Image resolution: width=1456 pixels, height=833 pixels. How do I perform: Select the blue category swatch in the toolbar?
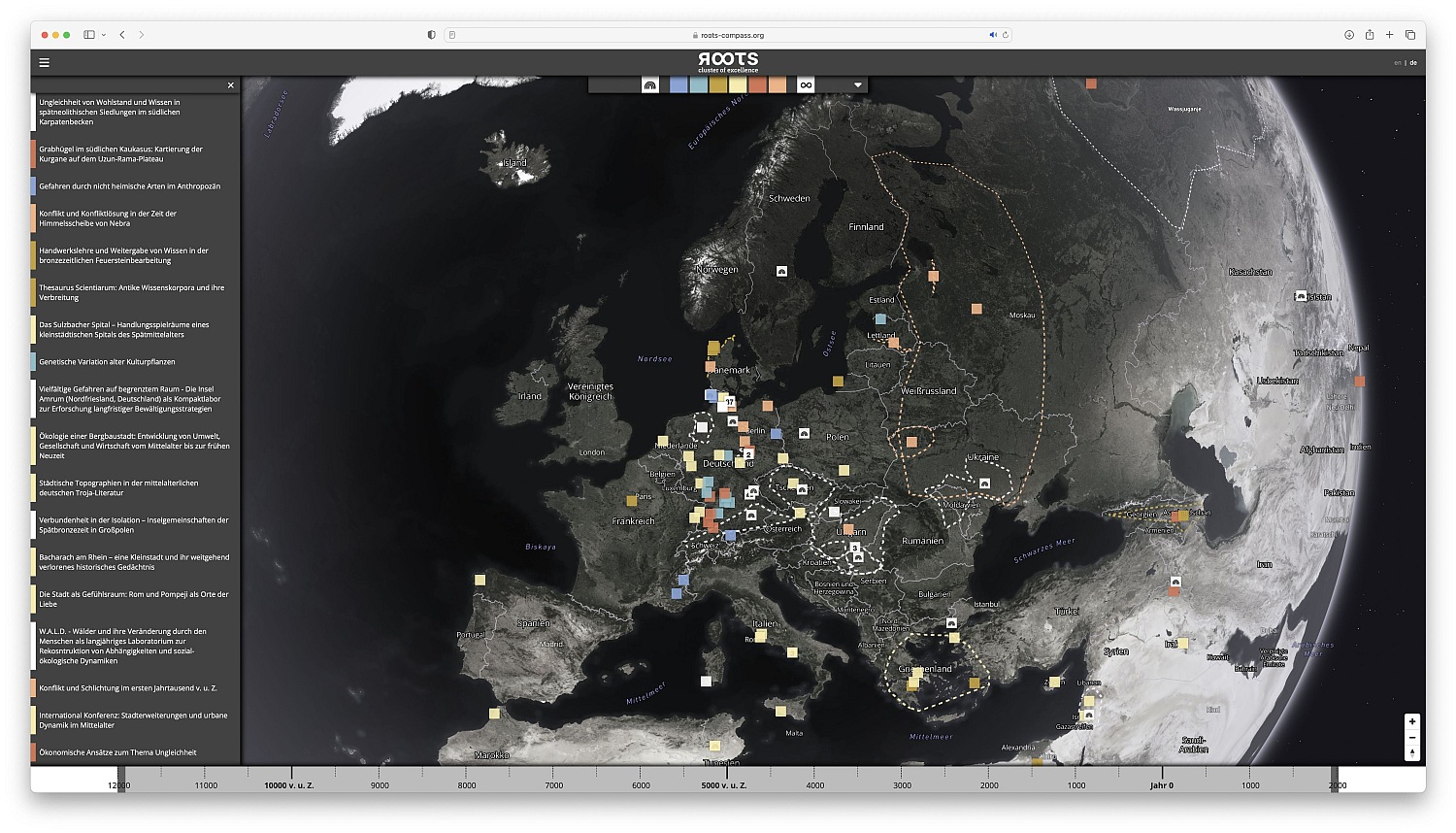[x=680, y=85]
